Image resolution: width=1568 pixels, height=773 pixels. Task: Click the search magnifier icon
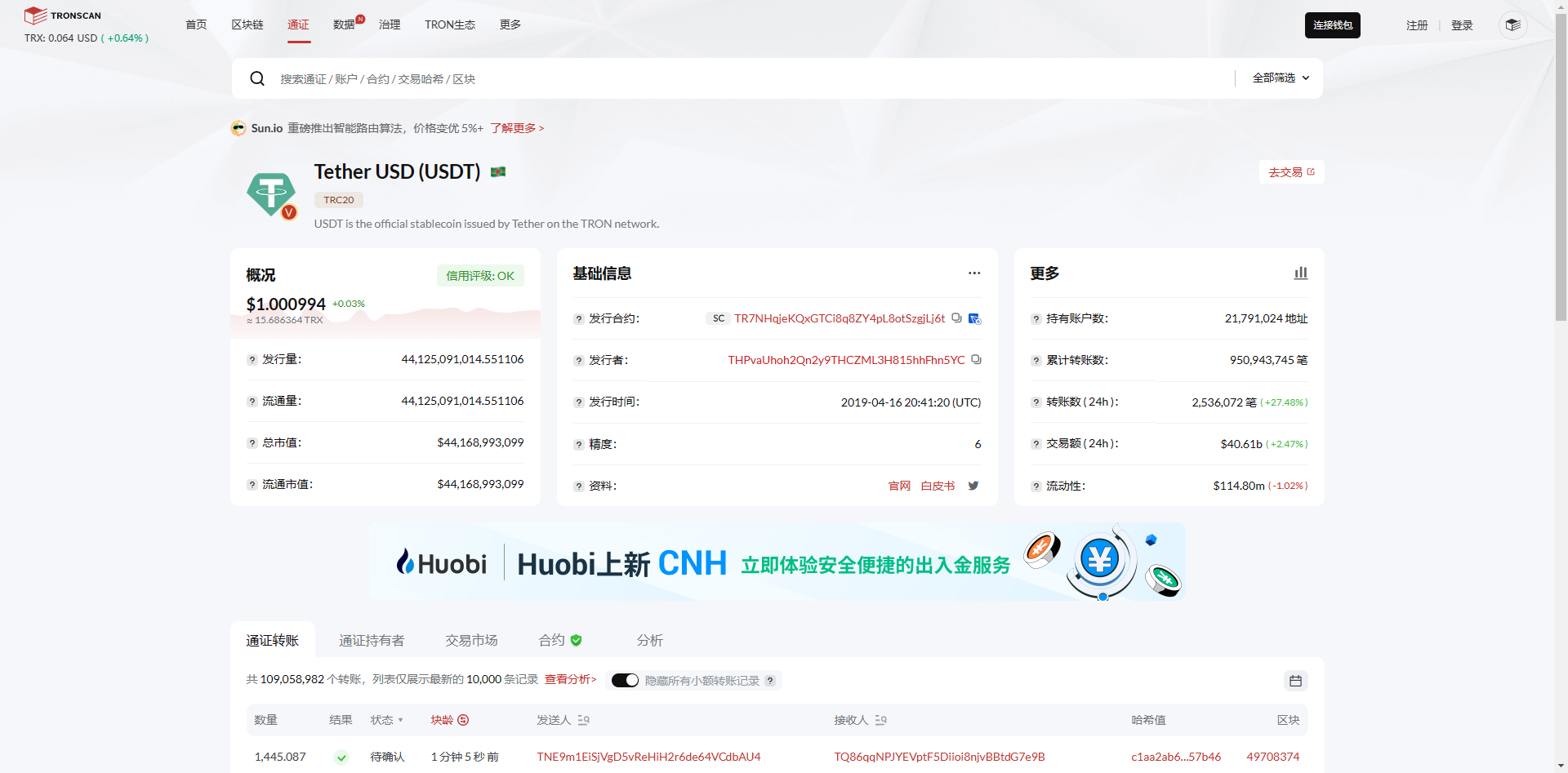257,78
